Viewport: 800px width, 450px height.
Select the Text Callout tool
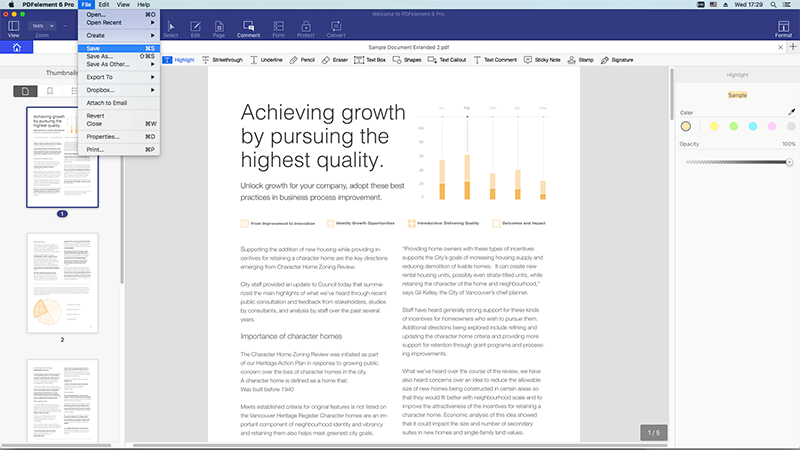pyautogui.click(x=446, y=60)
